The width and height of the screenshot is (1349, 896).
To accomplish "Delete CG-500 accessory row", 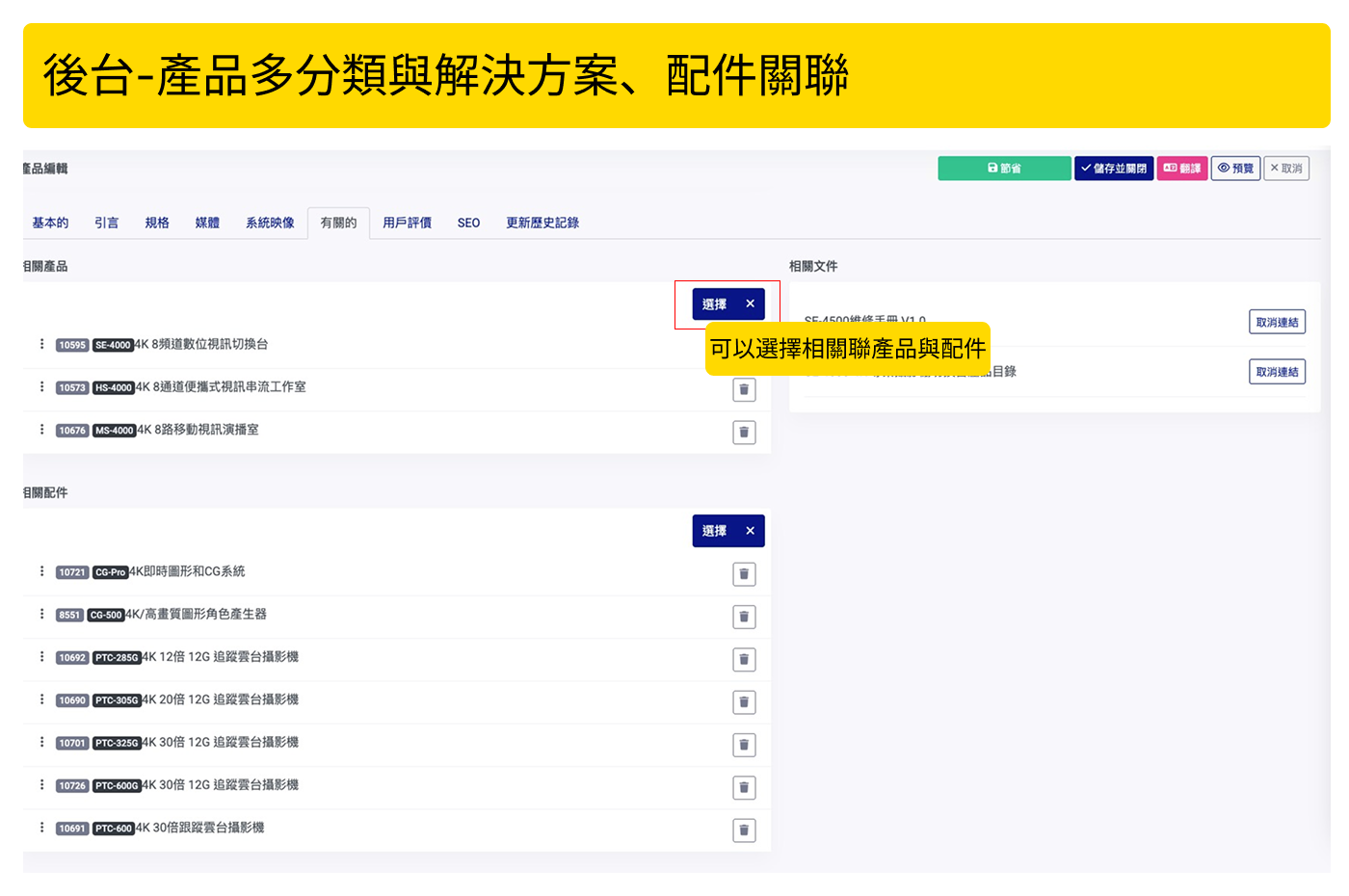I will pyautogui.click(x=744, y=617).
